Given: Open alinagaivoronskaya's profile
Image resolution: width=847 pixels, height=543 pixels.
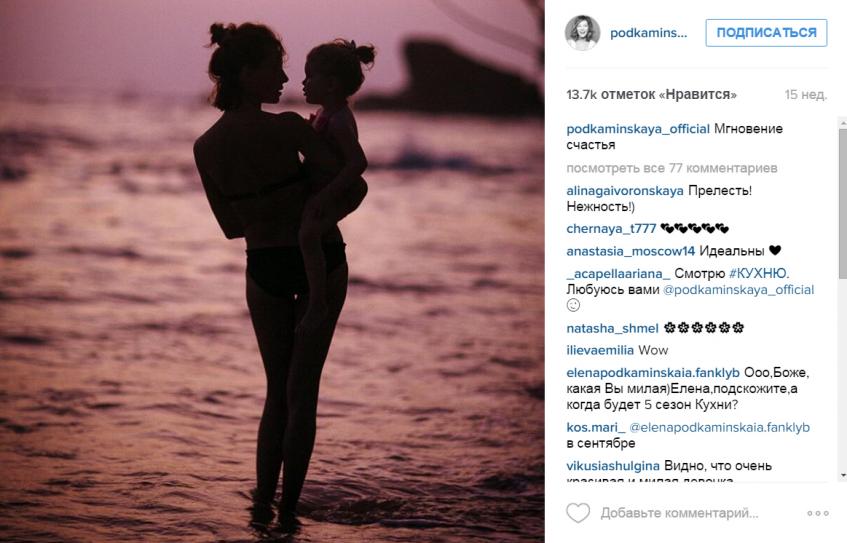Looking at the screenshot, I should coord(625,191).
